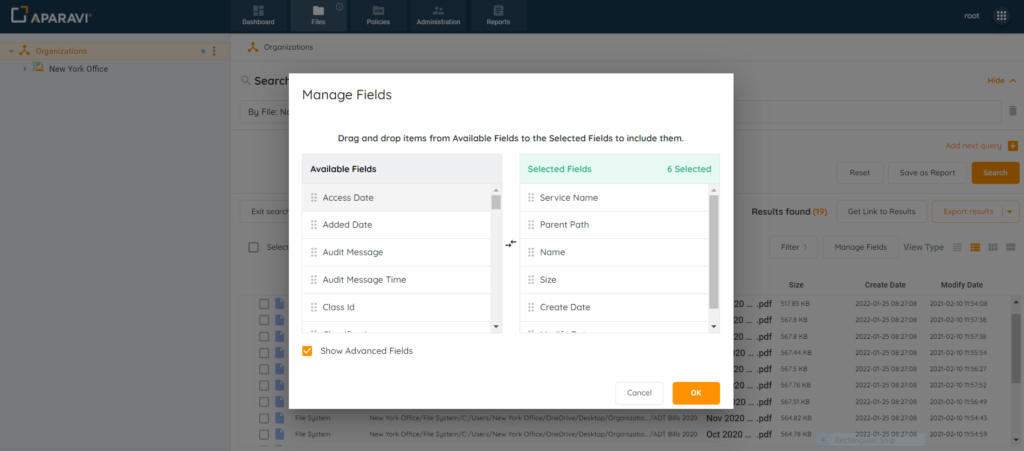1024x451 pixels.
Task: Click the trash icon beside the search query
Action: click(x=1012, y=111)
